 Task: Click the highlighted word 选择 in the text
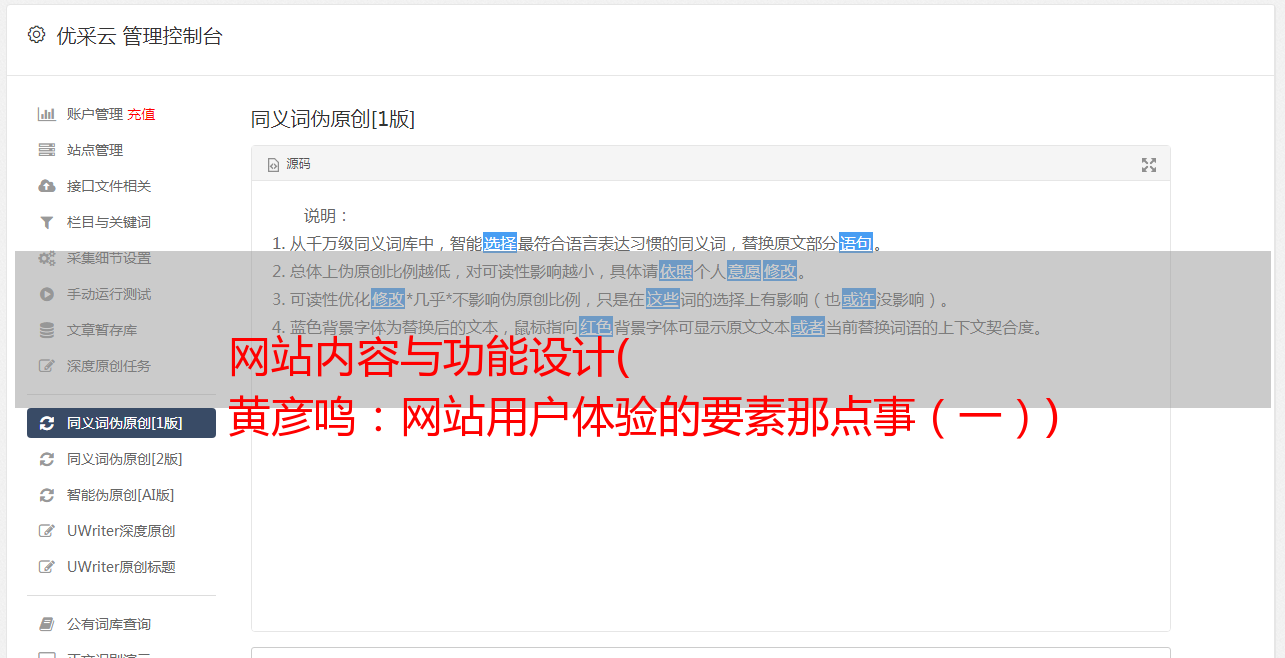point(500,243)
